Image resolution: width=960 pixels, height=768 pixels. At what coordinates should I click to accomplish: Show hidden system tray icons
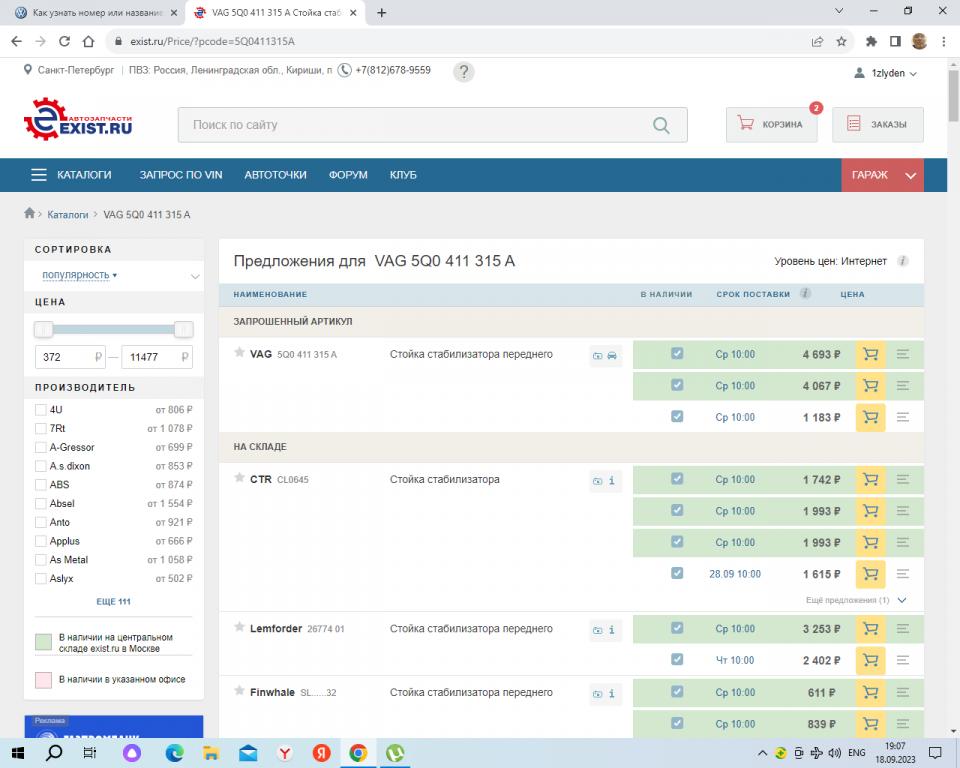point(762,753)
